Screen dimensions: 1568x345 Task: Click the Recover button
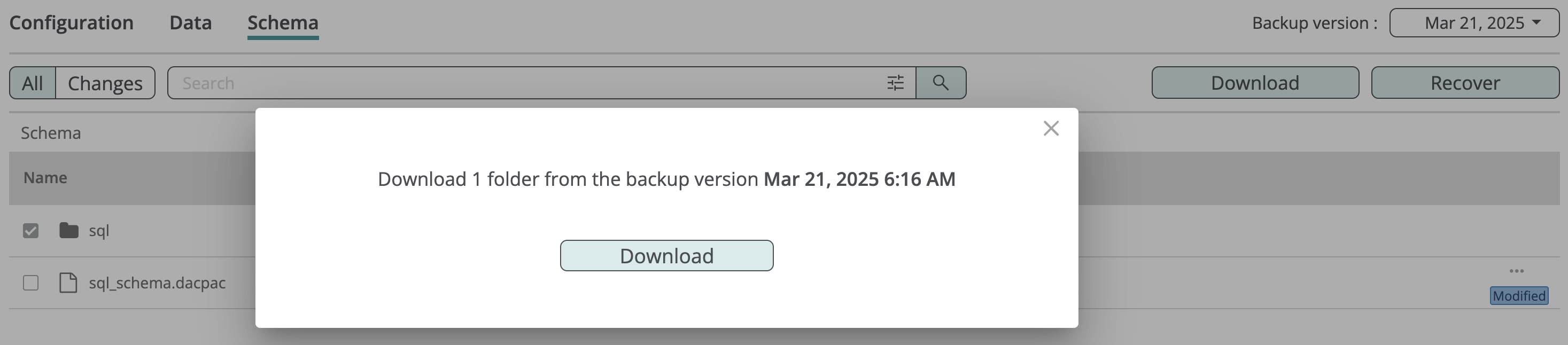[1464, 83]
